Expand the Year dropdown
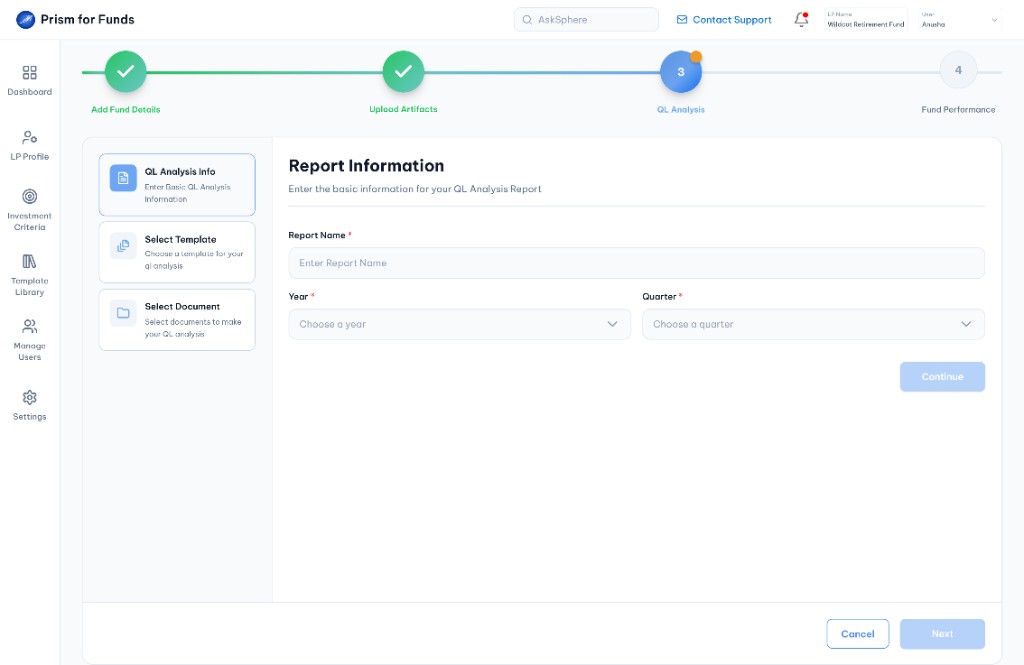The height and width of the screenshot is (665, 1024). coord(460,324)
